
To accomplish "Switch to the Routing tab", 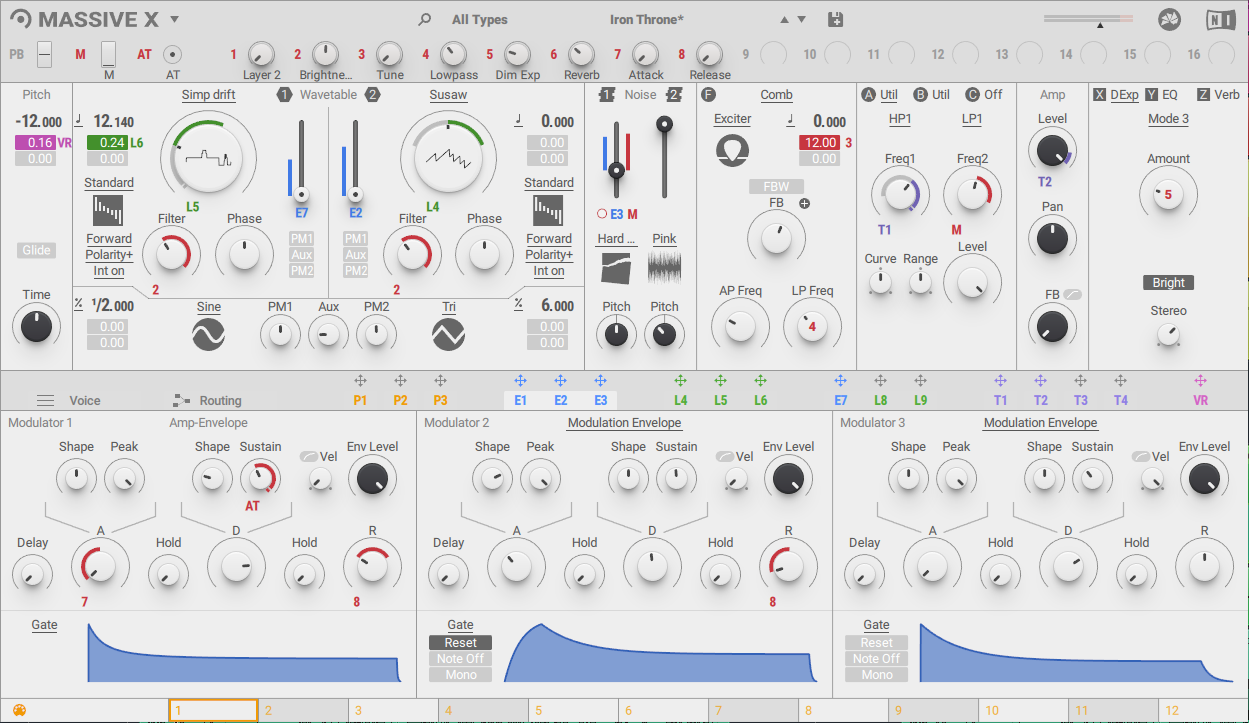I will click(222, 400).
